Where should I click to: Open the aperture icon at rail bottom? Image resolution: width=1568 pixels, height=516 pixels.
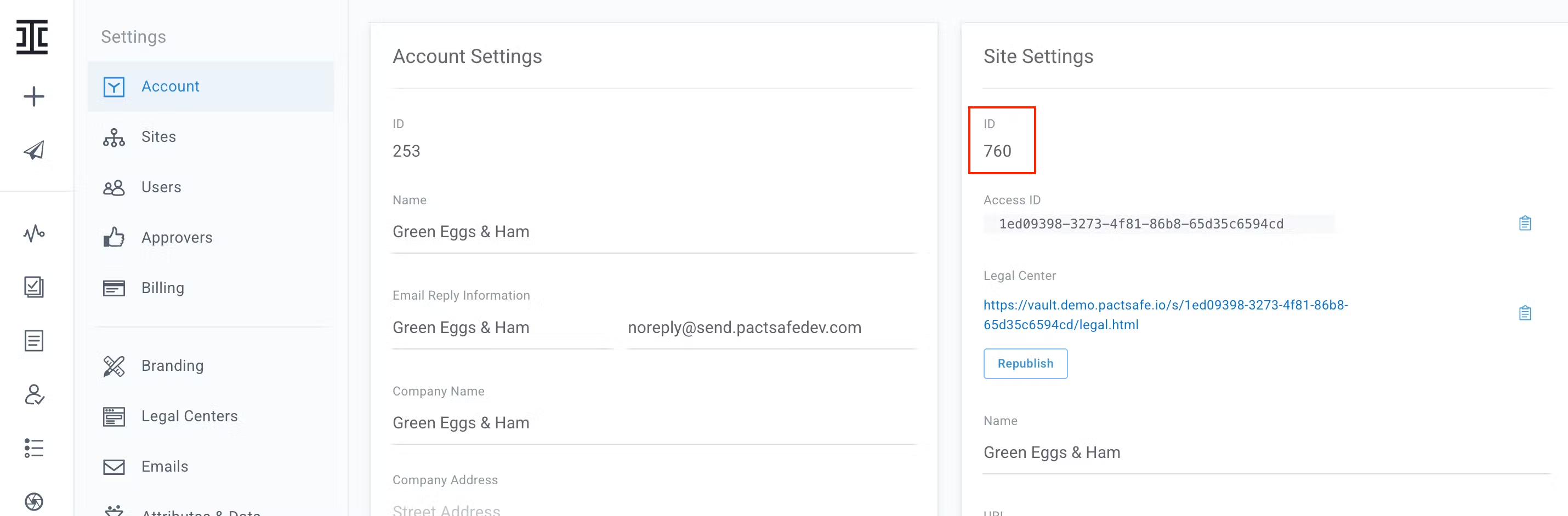(x=34, y=501)
